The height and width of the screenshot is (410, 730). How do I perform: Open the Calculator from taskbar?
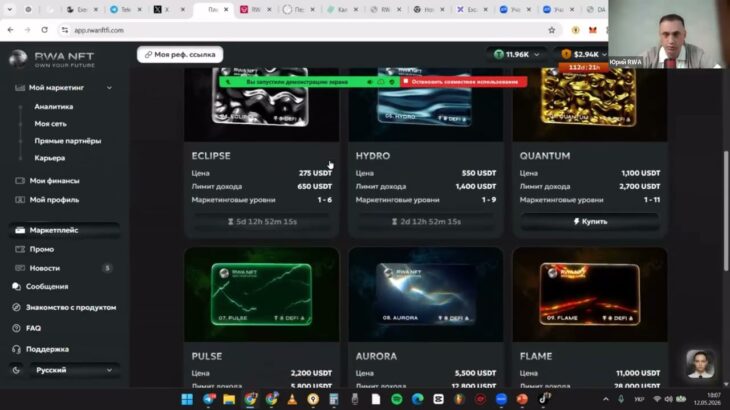[334, 399]
